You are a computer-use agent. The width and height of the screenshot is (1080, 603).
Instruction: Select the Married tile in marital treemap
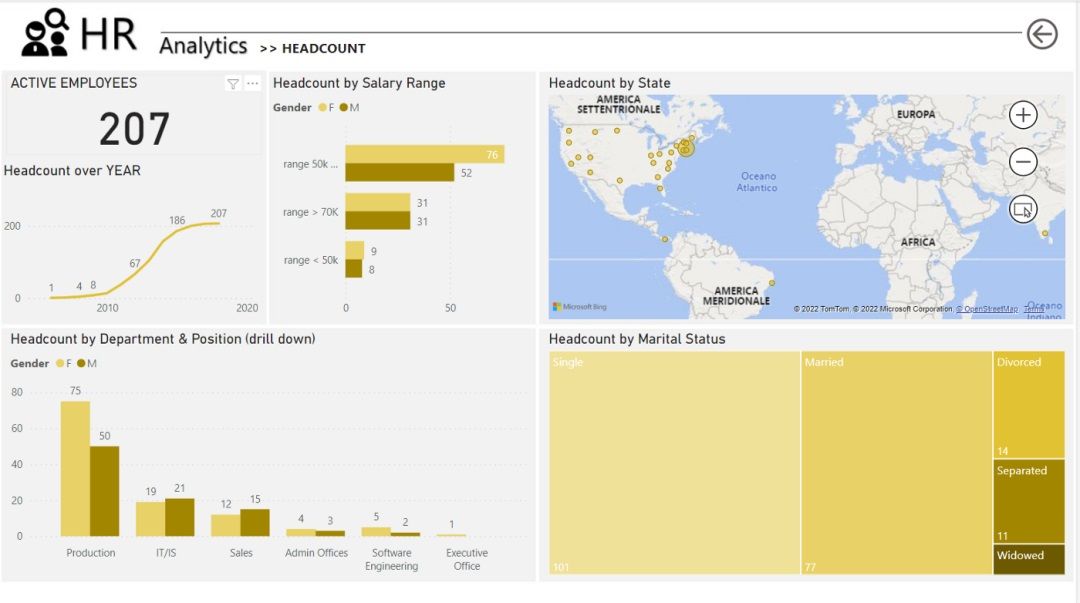pos(897,463)
